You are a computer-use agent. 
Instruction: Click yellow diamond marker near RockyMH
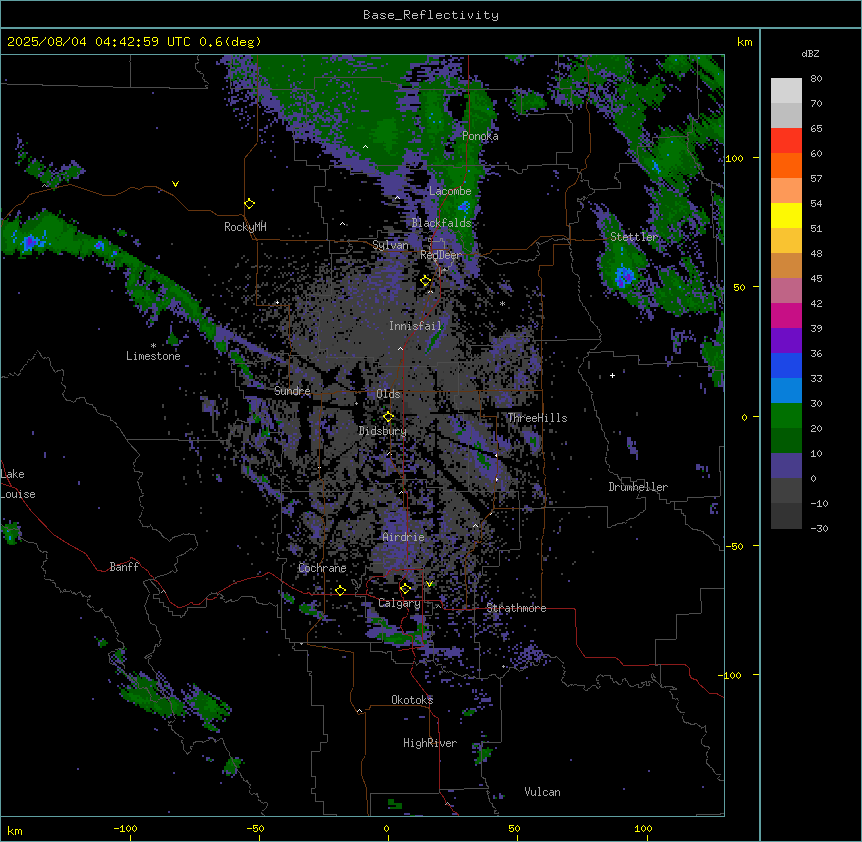pyautogui.click(x=250, y=203)
